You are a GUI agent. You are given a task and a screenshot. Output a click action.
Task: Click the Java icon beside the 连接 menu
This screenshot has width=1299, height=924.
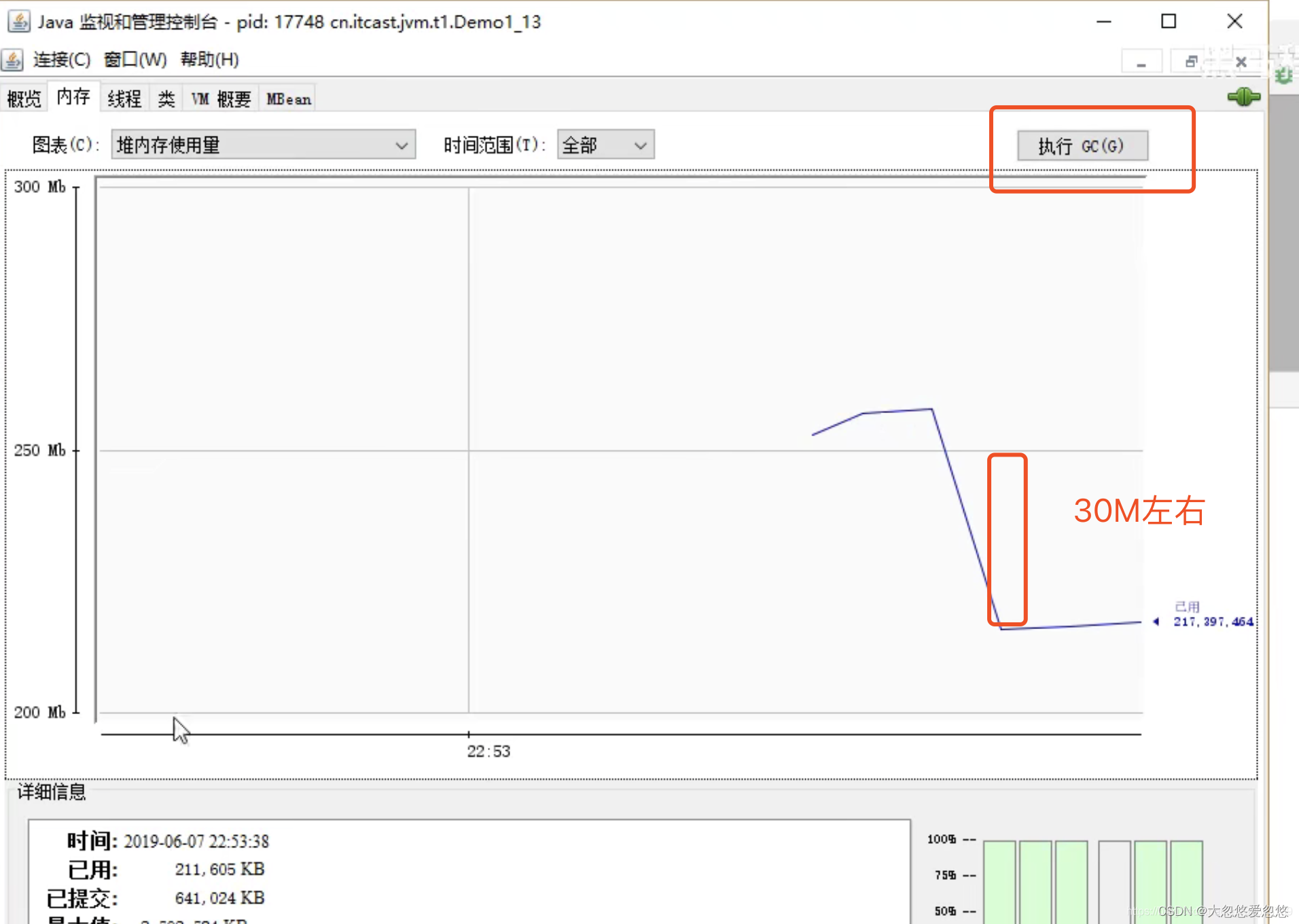(12, 60)
